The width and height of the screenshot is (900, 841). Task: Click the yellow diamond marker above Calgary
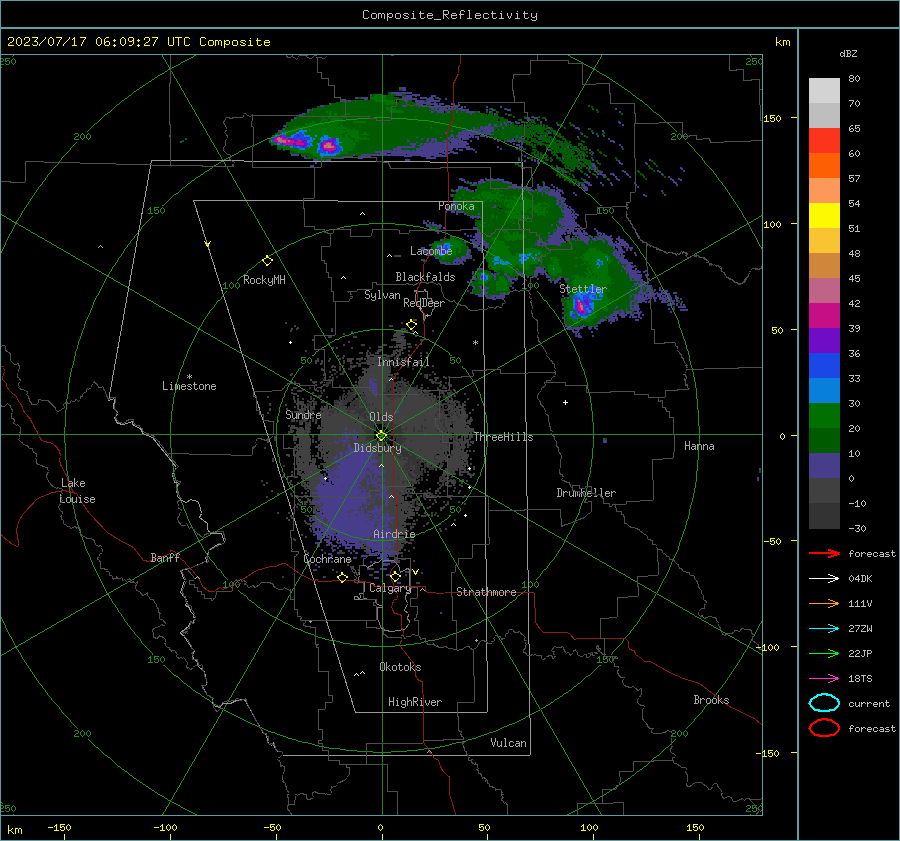point(395,576)
